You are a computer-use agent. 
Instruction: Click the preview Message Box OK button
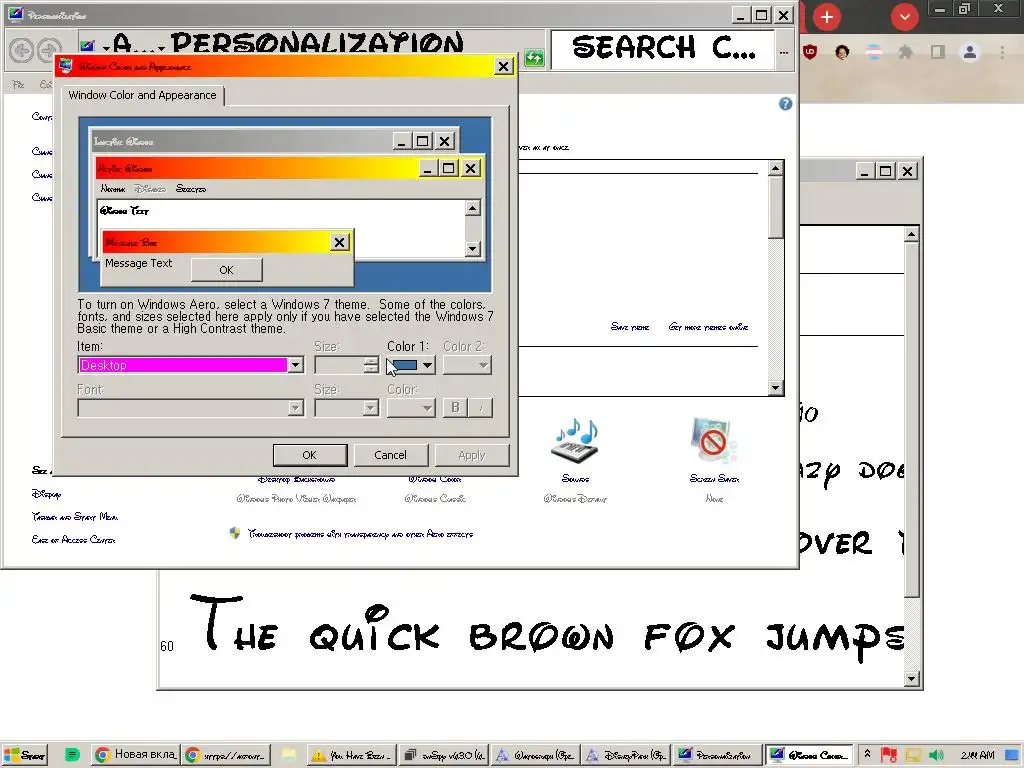(227, 270)
